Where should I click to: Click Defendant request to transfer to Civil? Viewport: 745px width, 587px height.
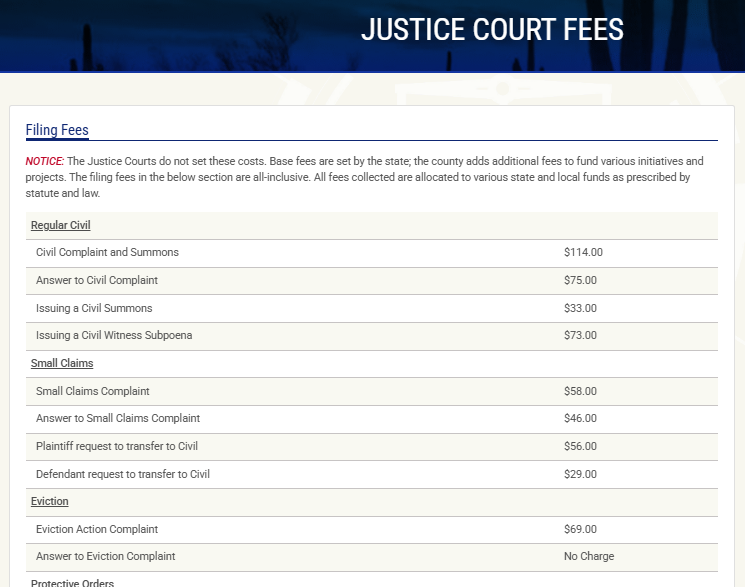point(123,474)
